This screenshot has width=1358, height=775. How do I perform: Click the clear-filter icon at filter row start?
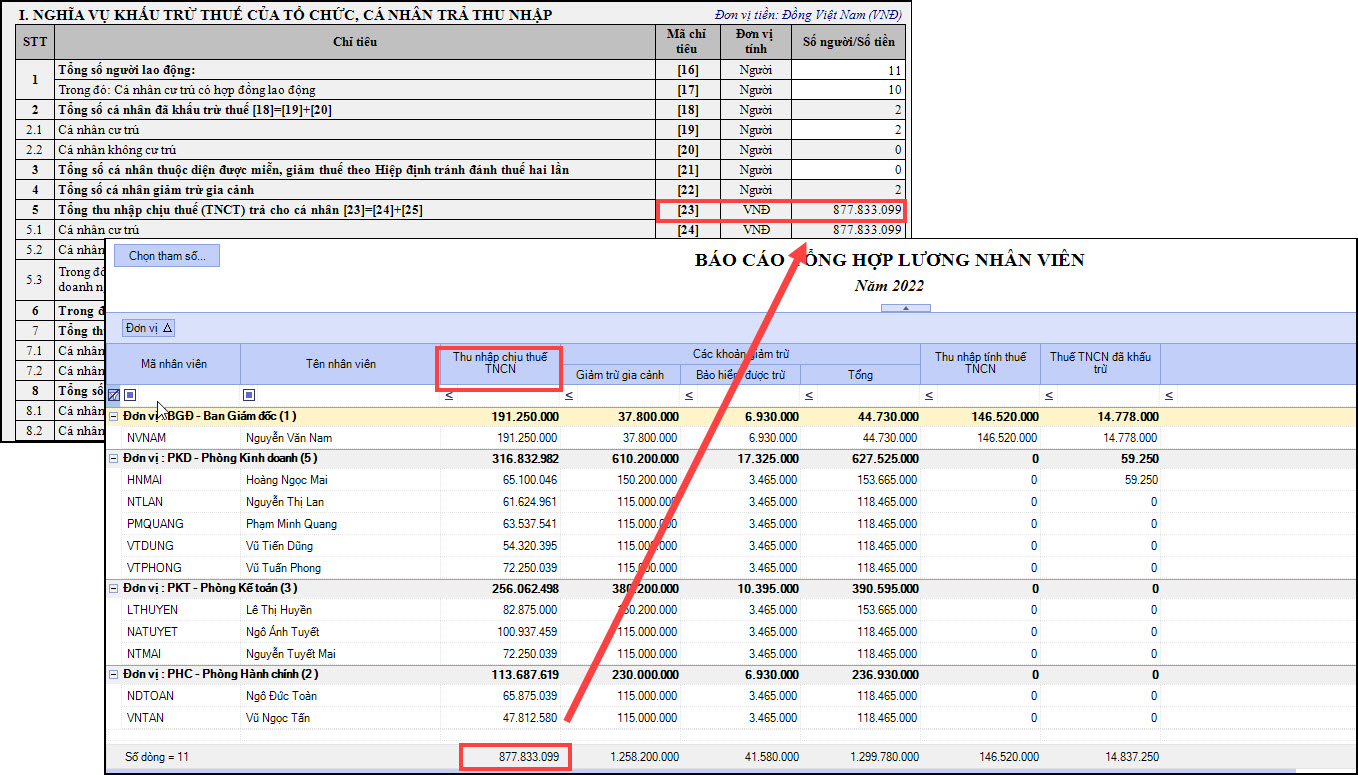[x=113, y=395]
